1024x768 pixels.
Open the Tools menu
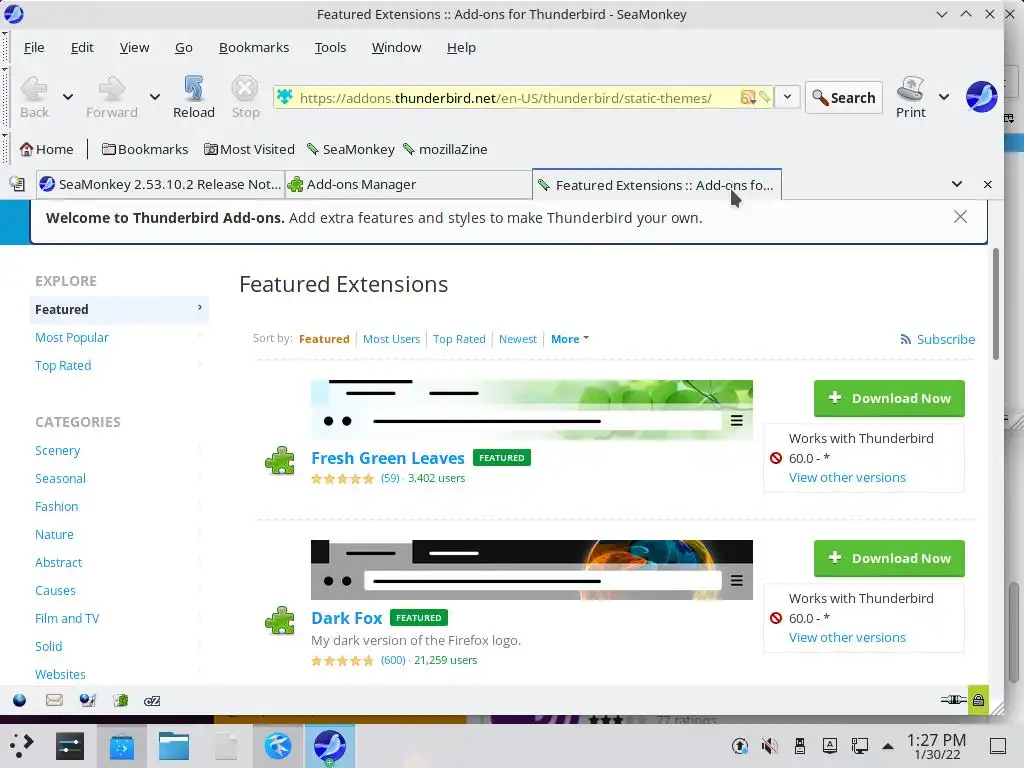[x=330, y=48]
